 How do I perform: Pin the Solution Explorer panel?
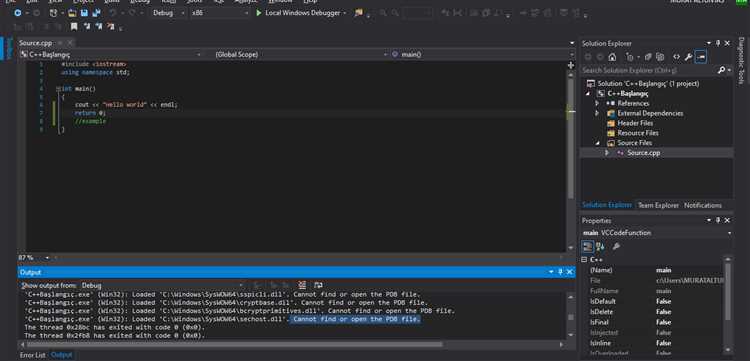click(x=718, y=44)
